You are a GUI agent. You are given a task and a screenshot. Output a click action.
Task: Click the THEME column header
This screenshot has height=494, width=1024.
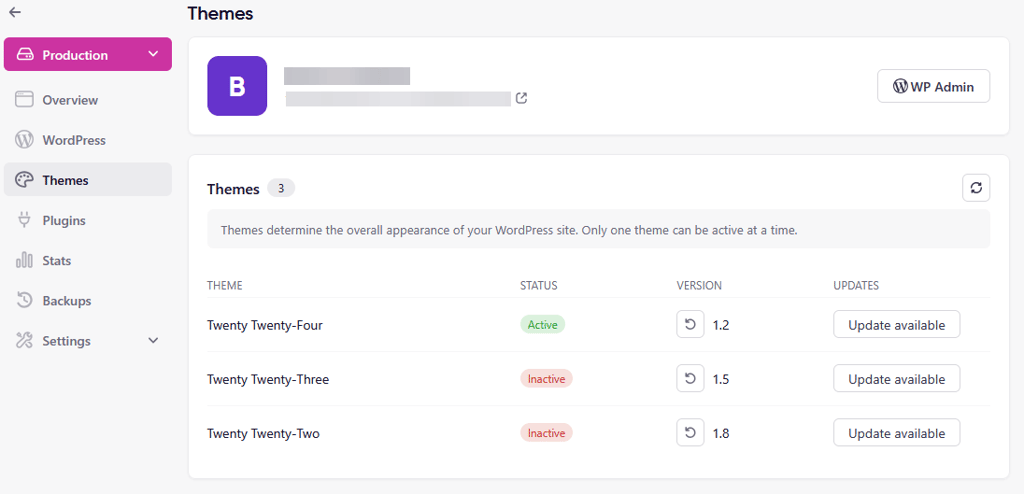(225, 286)
